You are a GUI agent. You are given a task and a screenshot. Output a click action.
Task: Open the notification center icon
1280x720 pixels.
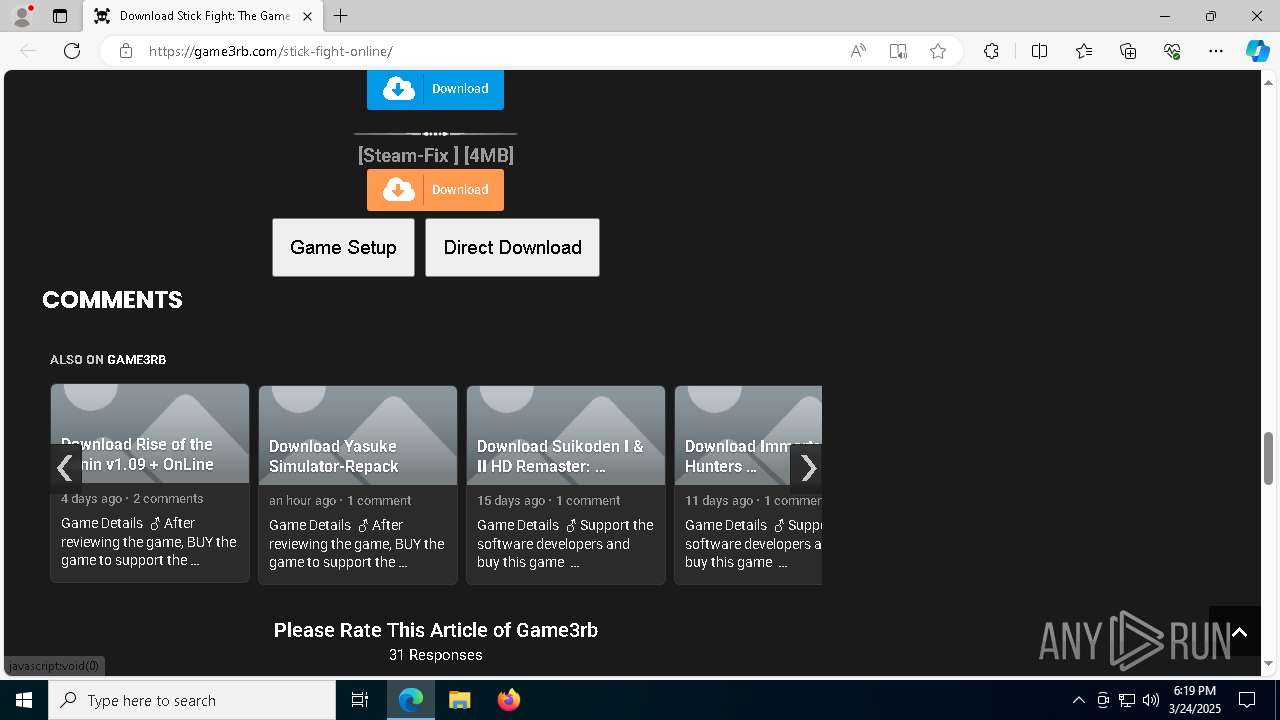tap(1247, 700)
